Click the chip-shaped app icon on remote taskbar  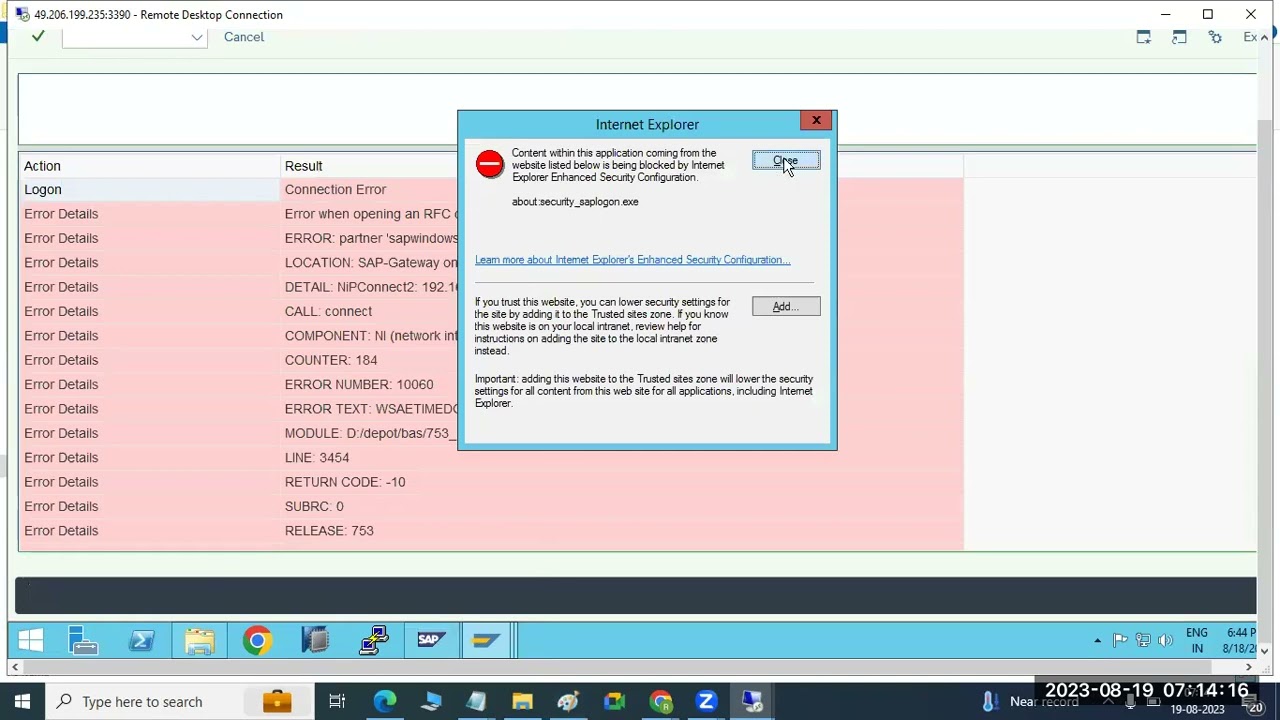pos(315,640)
